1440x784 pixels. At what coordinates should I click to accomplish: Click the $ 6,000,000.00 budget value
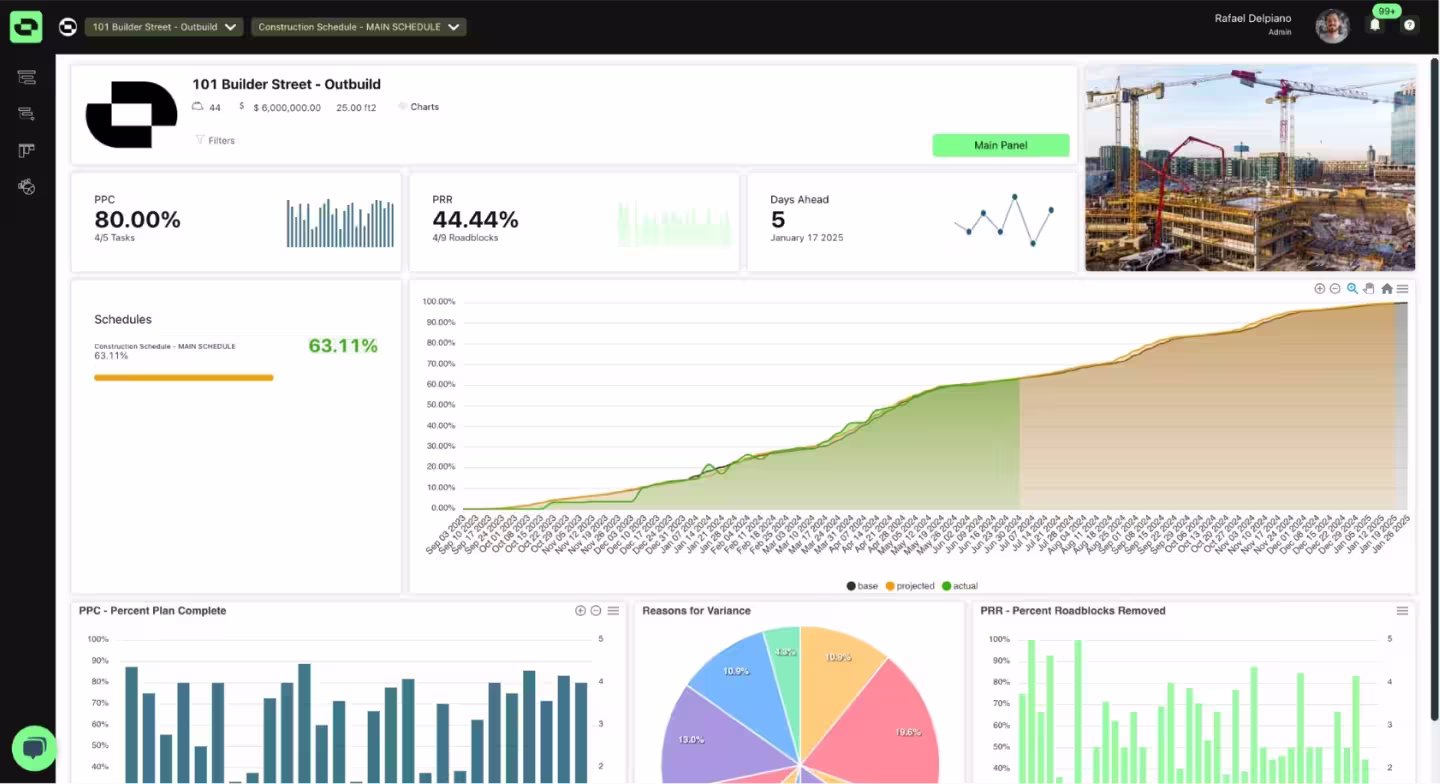[287, 107]
